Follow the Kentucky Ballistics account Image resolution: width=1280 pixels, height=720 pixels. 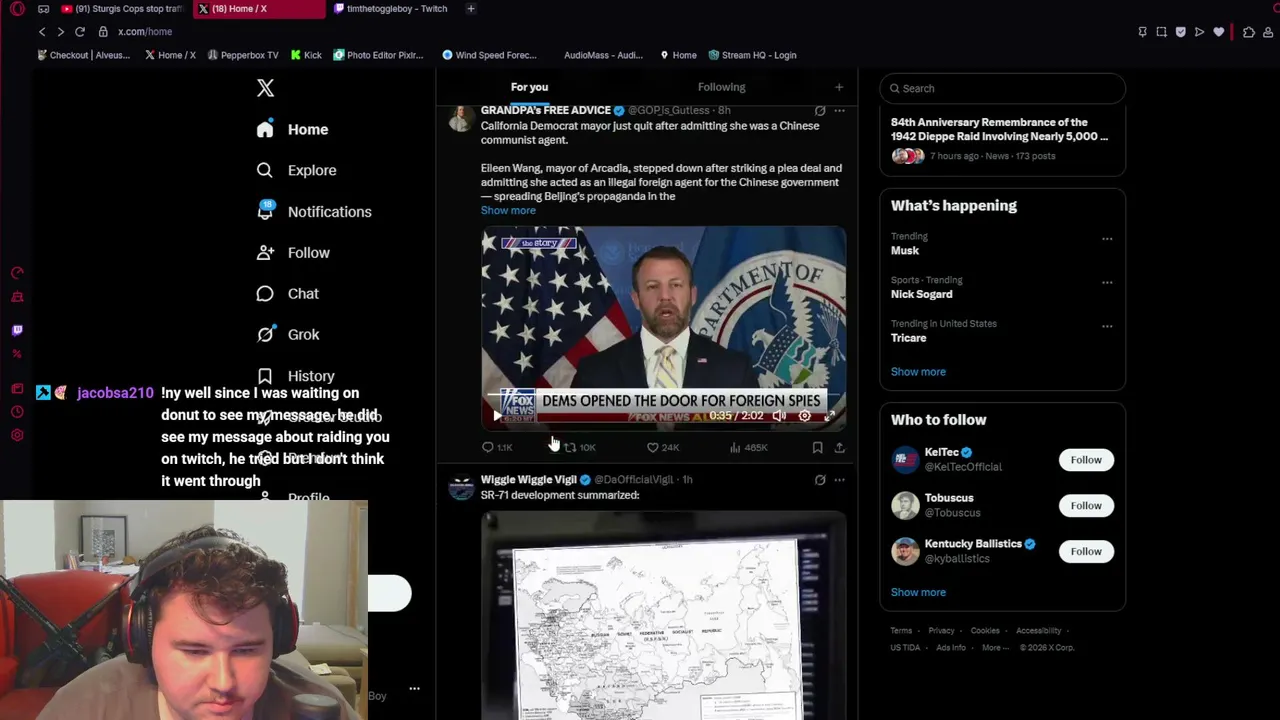click(1086, 552)
